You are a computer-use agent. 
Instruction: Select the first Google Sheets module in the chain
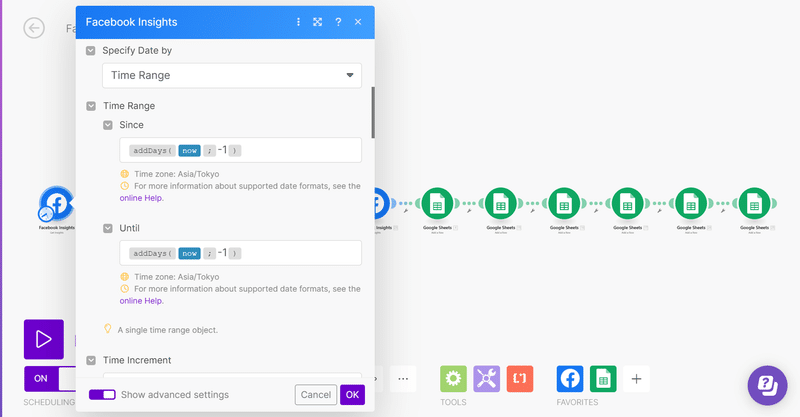pos(437,204)
